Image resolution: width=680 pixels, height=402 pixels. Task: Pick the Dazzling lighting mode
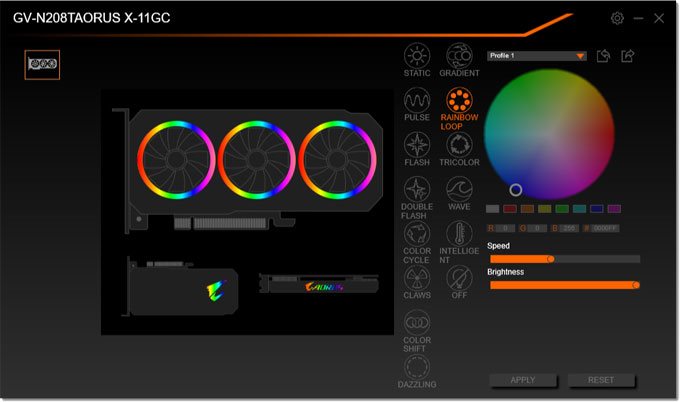click(417, 367)
